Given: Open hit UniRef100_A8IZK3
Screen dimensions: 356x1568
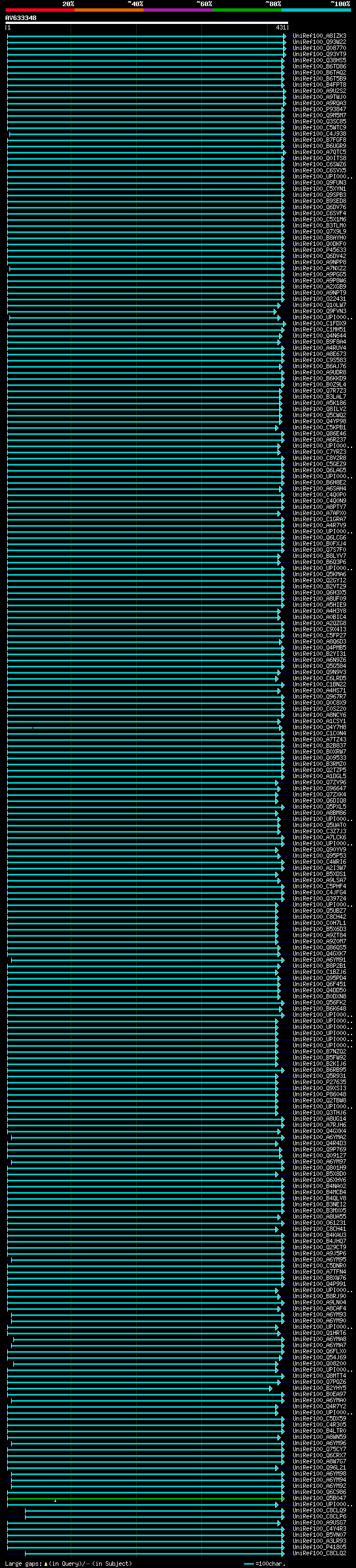Looking at the screenshot, I should [319, 36].
